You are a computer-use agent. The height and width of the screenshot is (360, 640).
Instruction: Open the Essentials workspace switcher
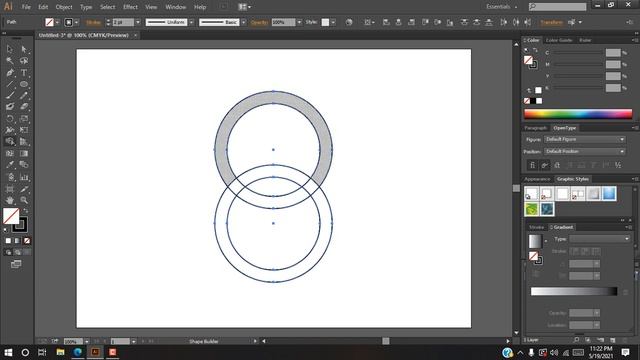click(x=501, y=7)
